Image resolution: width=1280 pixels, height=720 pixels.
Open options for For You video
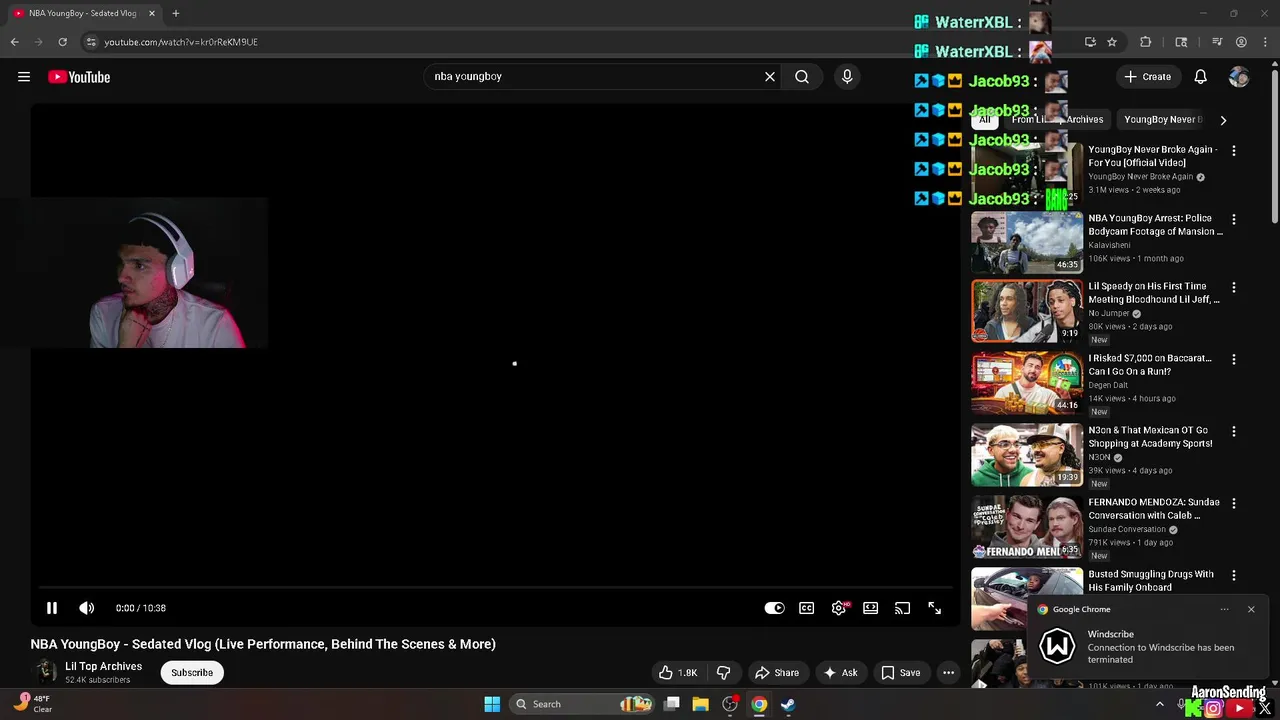[1234, 151]
